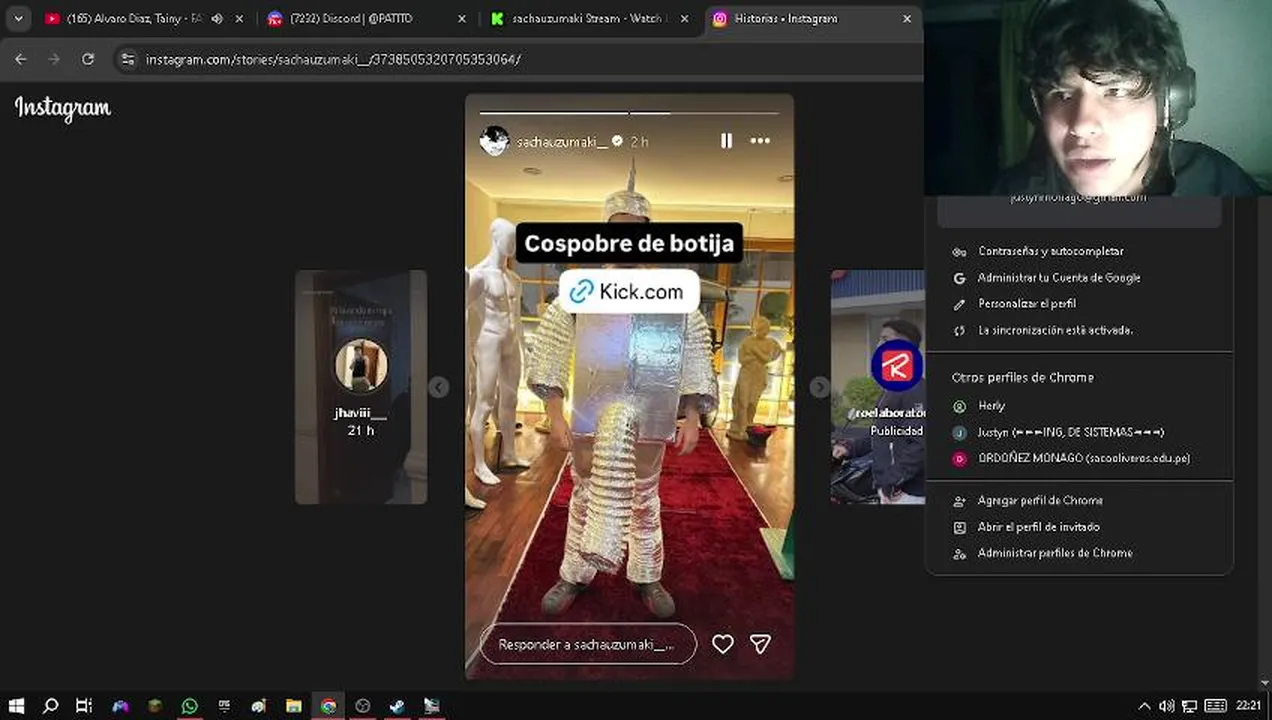This screenshot has width=1272, height=720.
Task: Jump to story progress bar segment
Action: coord(629,112)
